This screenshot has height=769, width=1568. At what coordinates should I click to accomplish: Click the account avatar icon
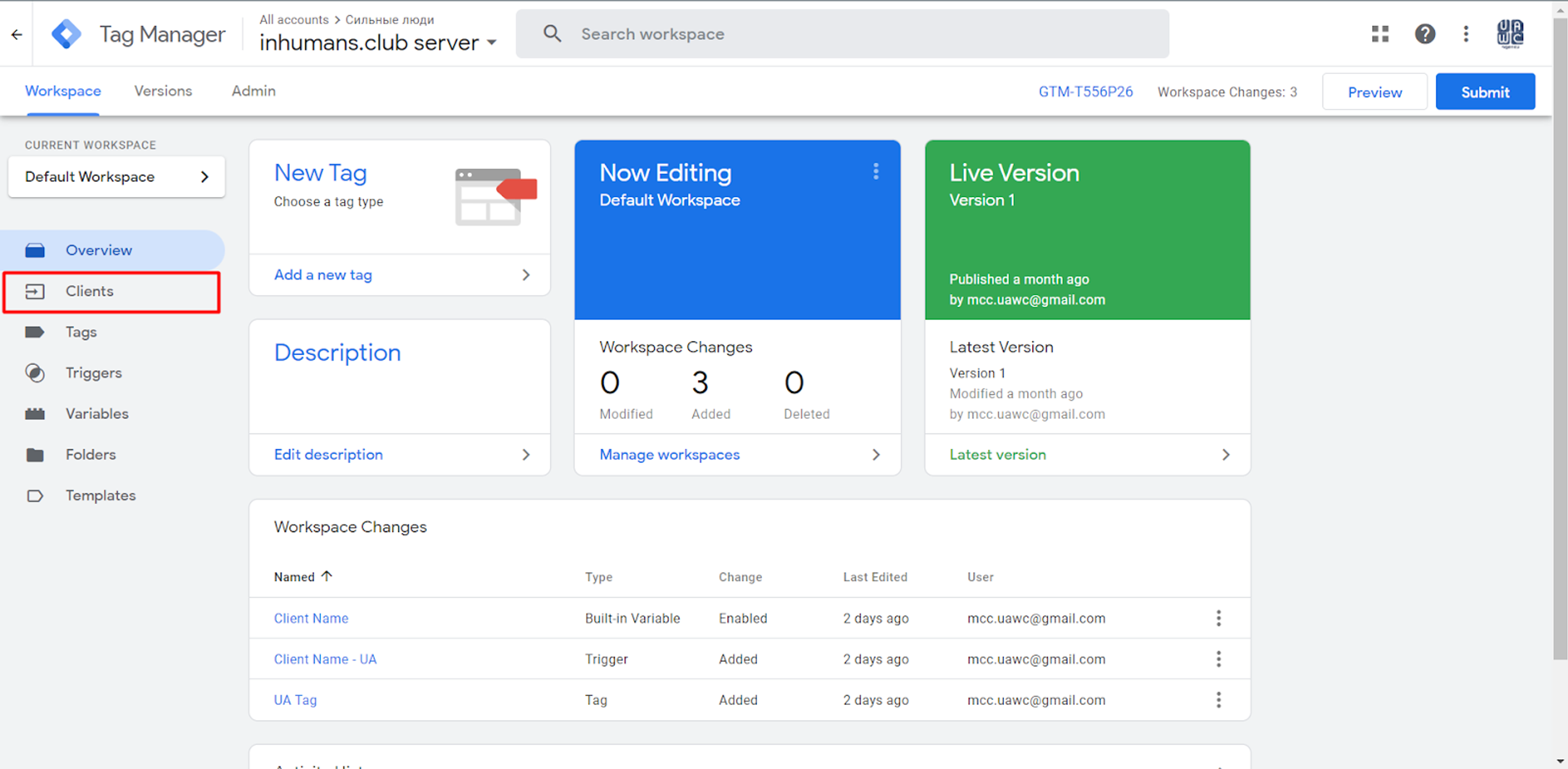1510,34
